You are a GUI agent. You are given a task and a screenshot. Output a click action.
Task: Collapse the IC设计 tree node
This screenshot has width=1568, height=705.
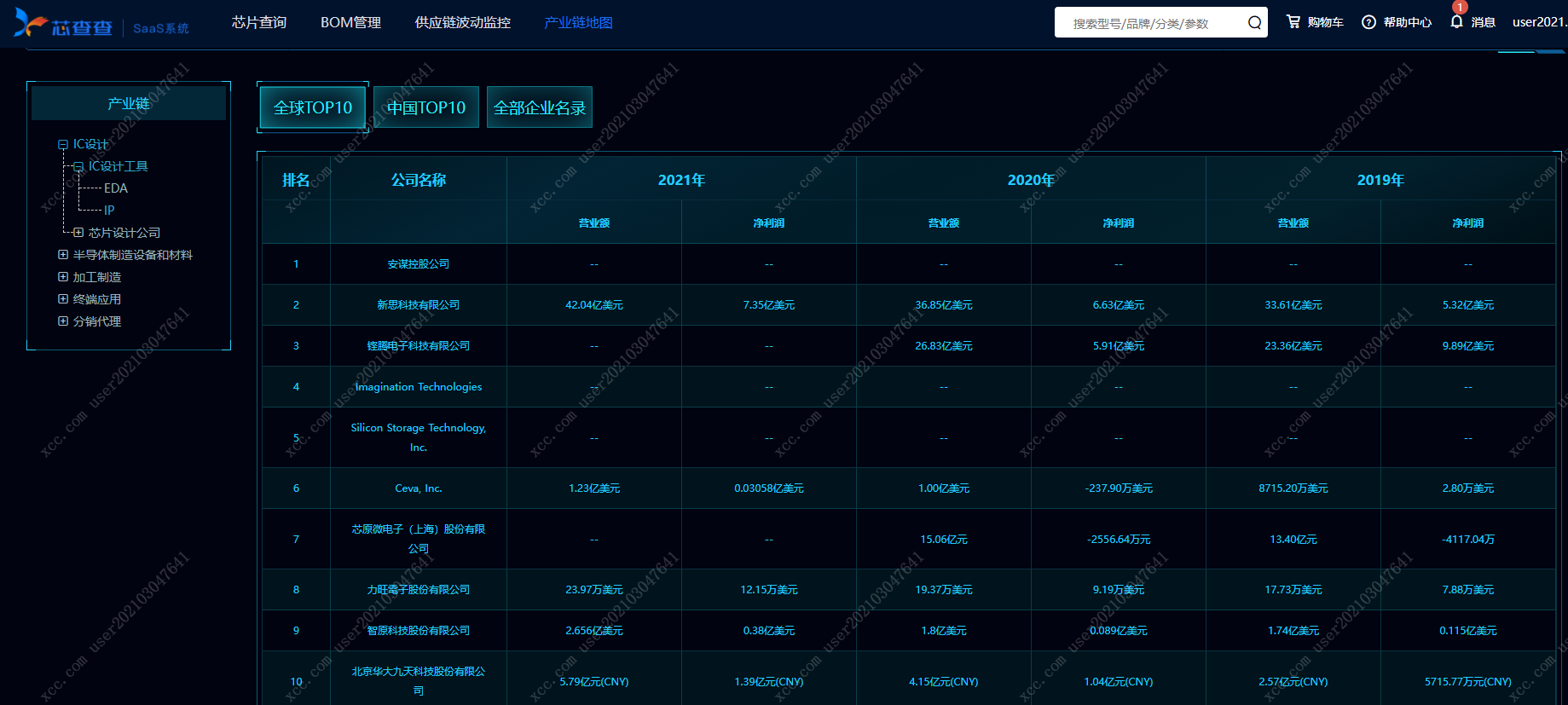tap(63, 145)
